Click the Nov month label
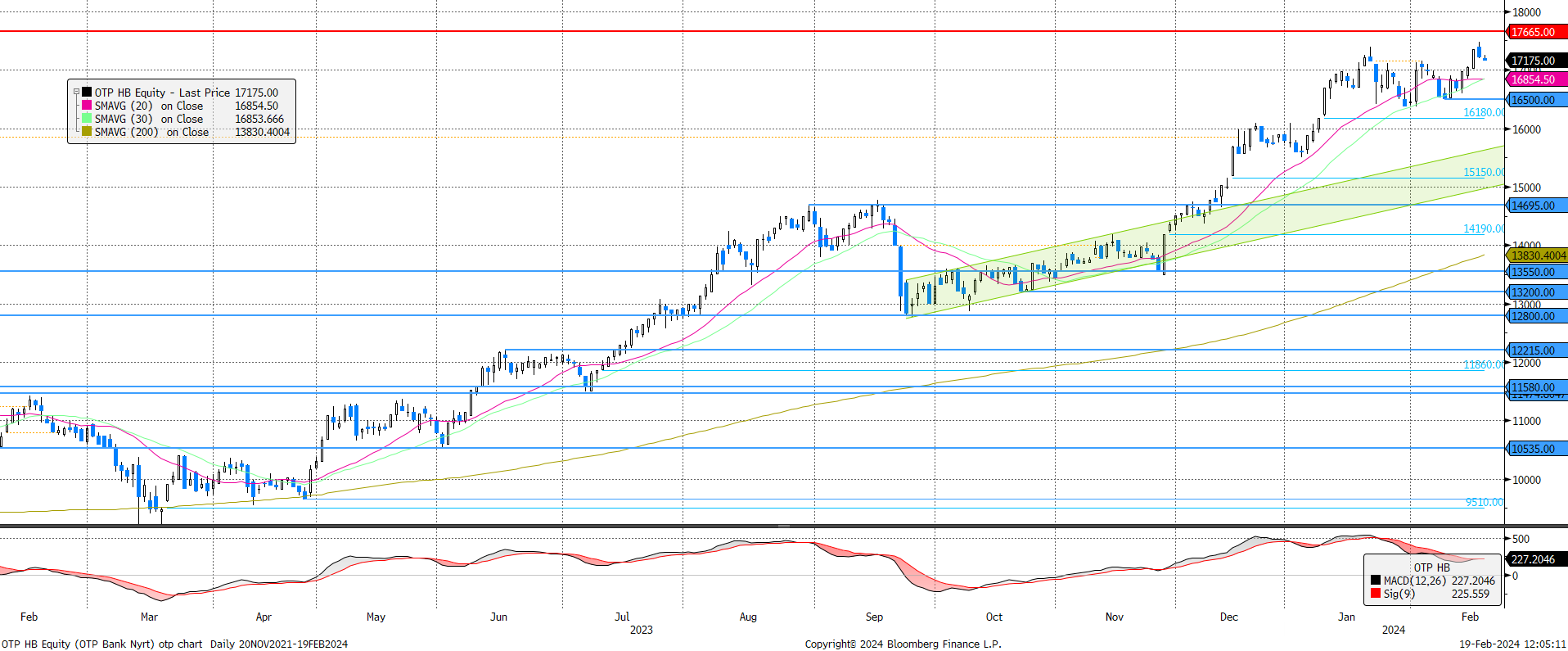Screen dimensions: 1568x651 coord(1115,617)
